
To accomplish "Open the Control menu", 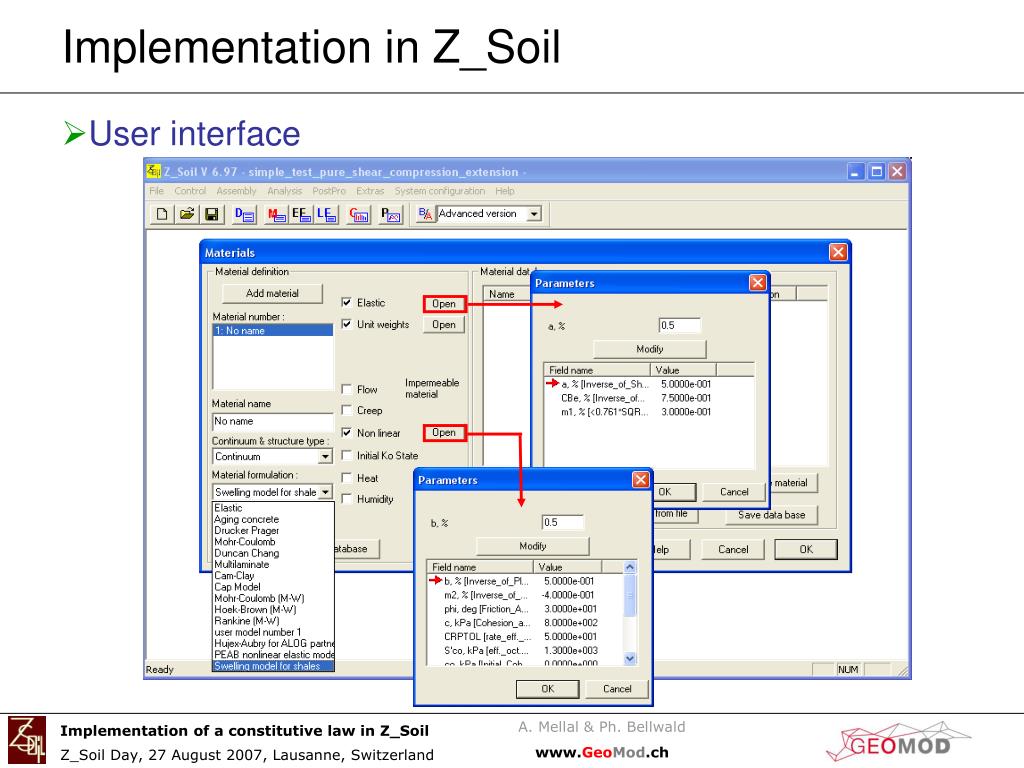I will point(190,191).
